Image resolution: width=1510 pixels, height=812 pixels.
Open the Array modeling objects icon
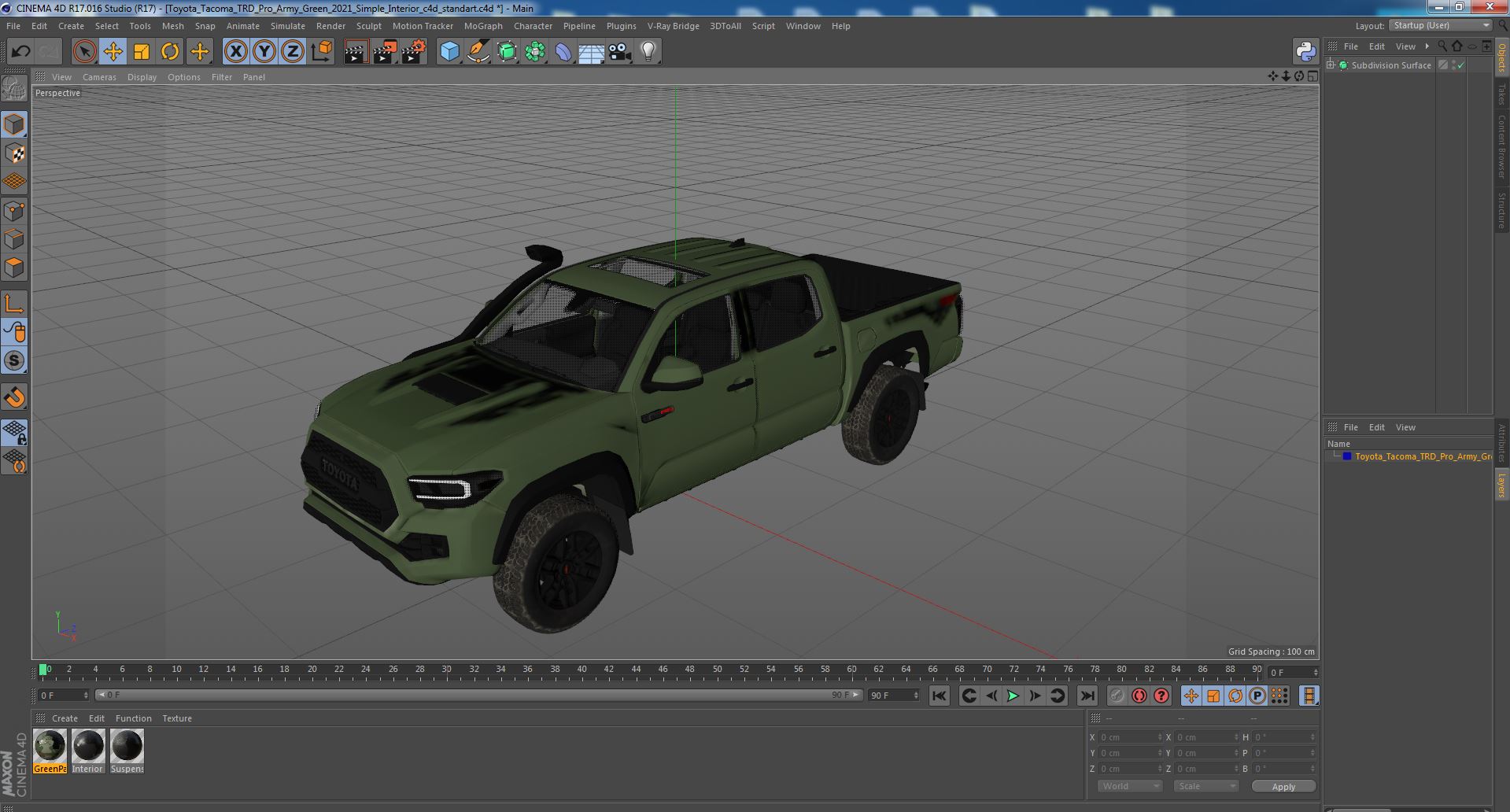tap(535, 52)
